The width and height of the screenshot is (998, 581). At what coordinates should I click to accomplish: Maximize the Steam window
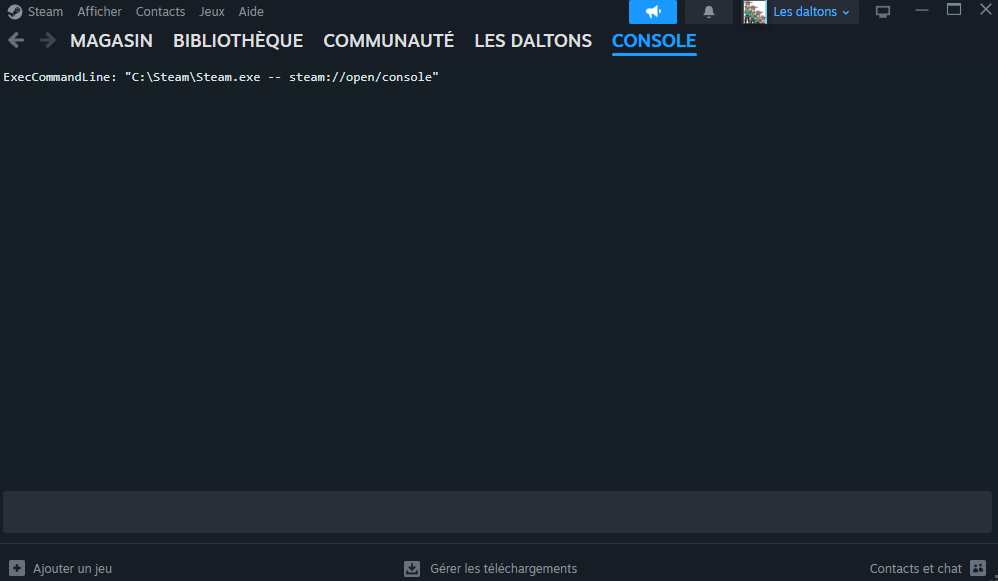click(x=953, y=10)
